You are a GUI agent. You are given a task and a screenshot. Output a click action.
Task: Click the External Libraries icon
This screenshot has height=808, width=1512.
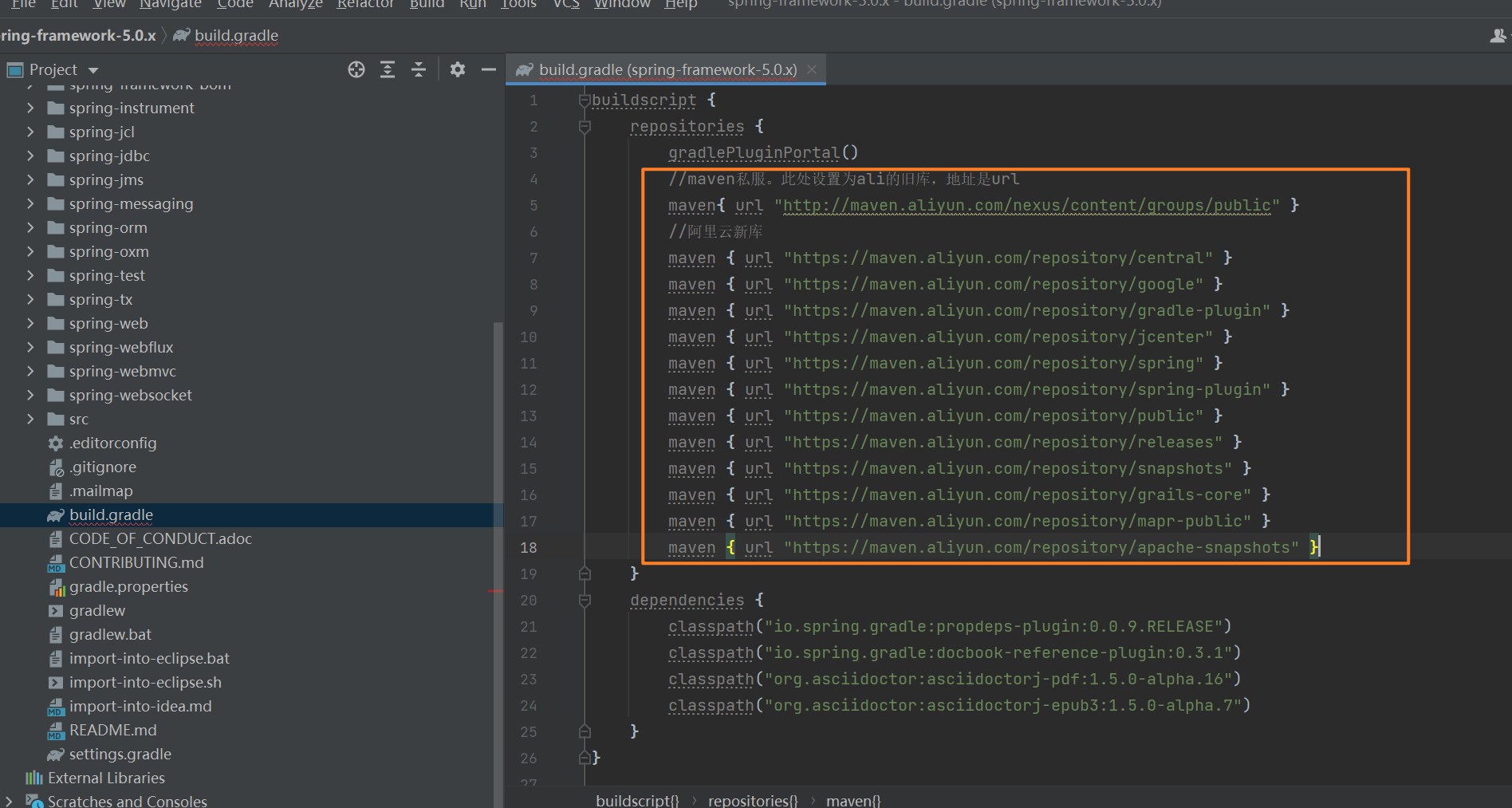(33, 778)
